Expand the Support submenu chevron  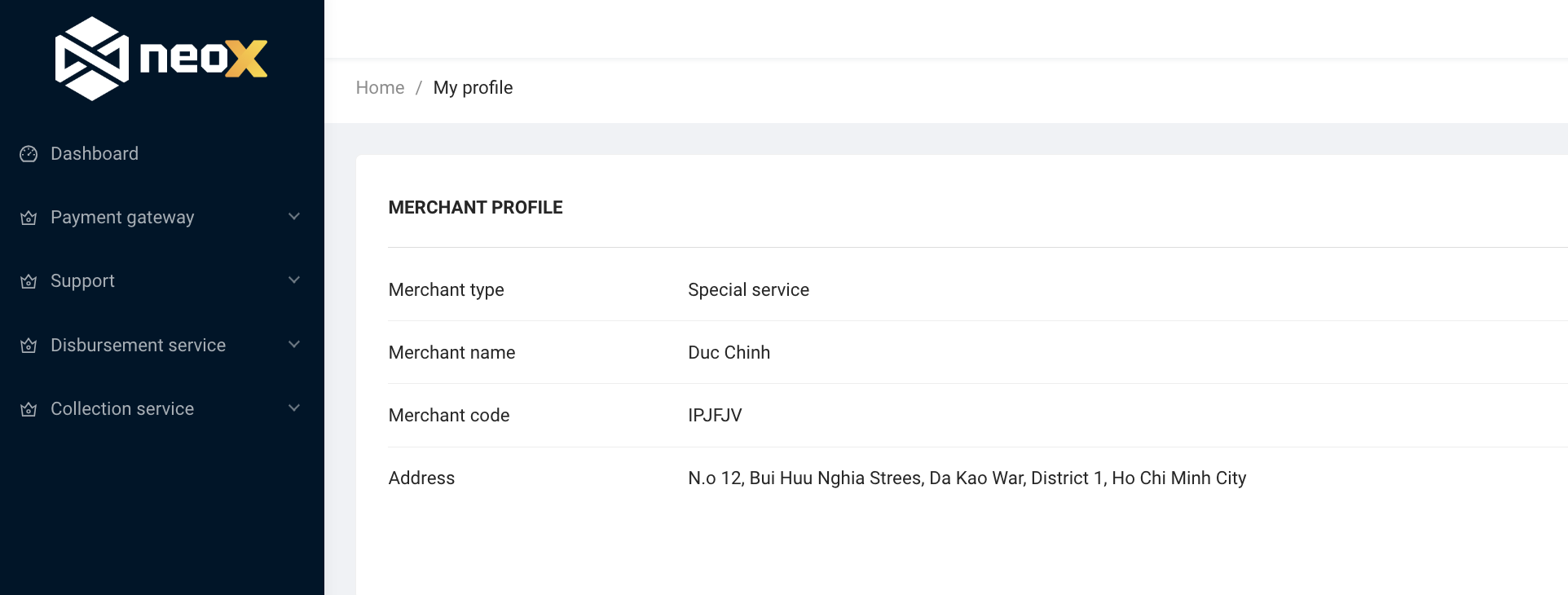tap(294, 280)
